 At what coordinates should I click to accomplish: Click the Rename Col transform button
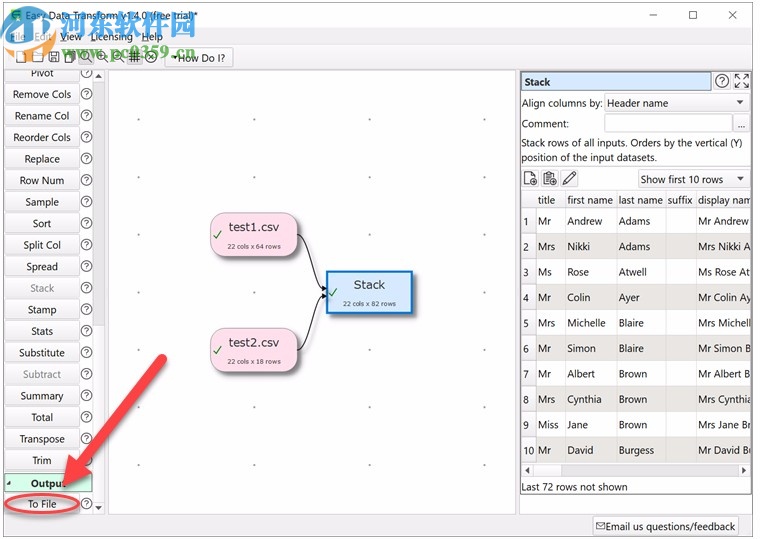point(42,116)
